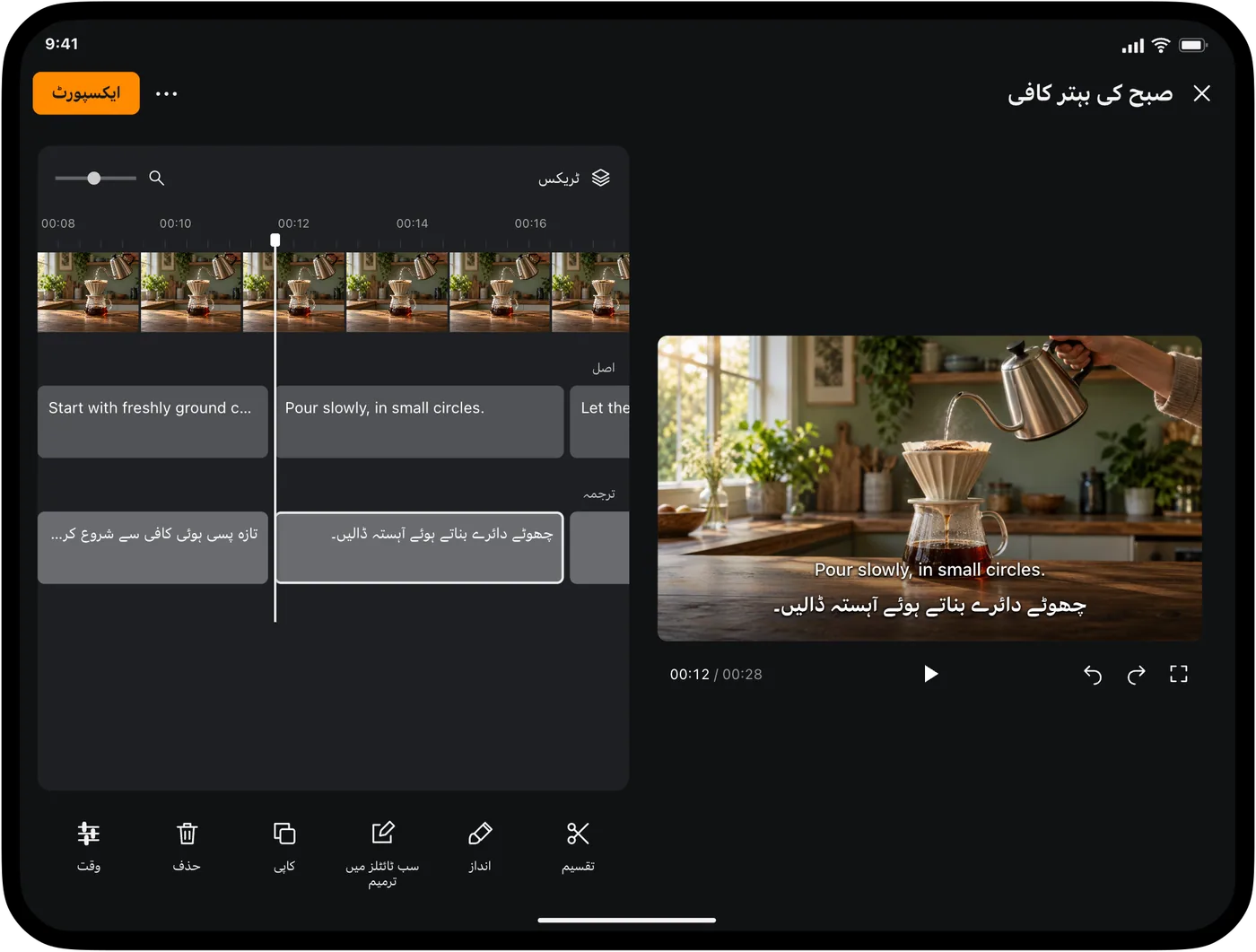Screen dimensions: 1256x952
Task: Tap the Copy (کاپی) tool
Action: 284,846
